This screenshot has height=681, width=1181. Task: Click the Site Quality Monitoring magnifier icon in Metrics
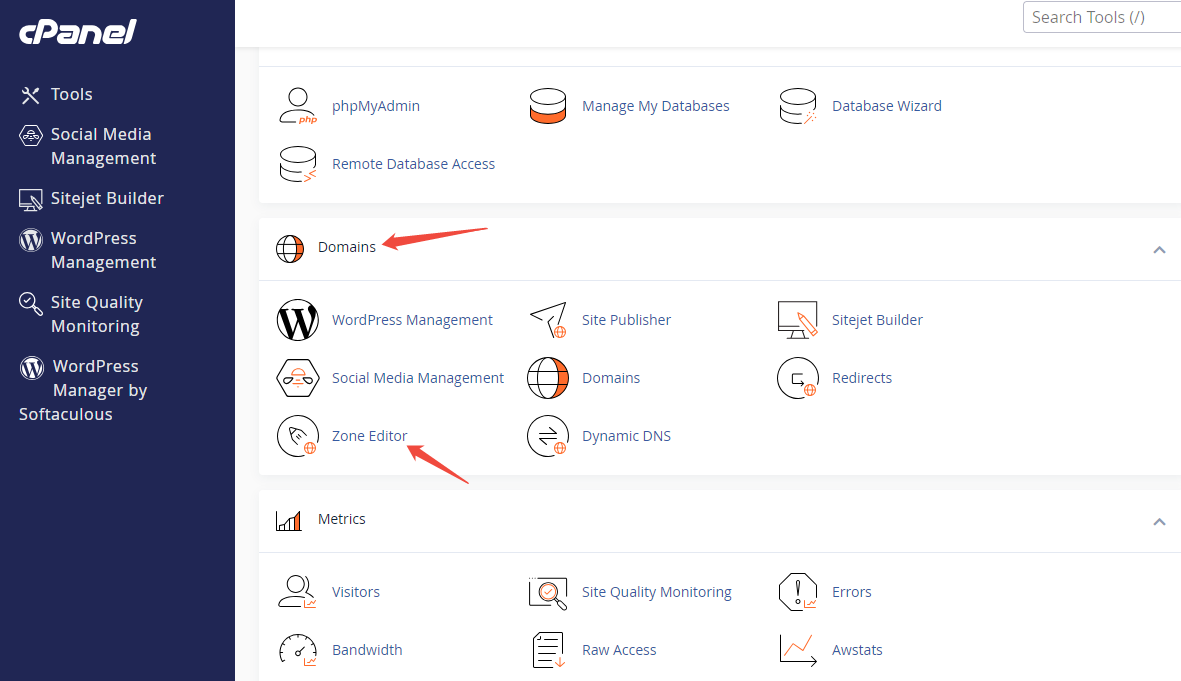pos(548,592)
